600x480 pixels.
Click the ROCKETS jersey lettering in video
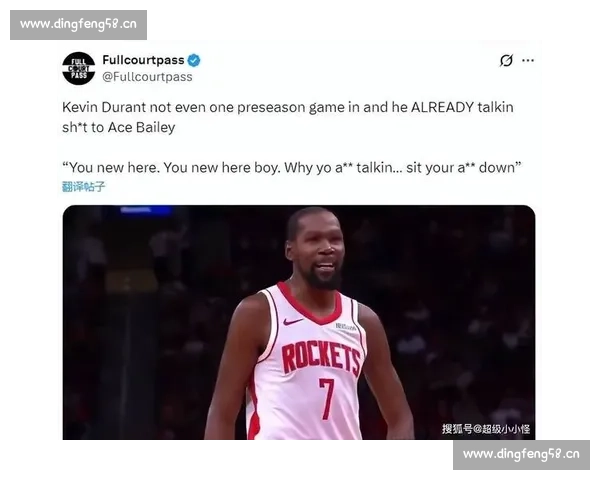[x=321, y=358]
